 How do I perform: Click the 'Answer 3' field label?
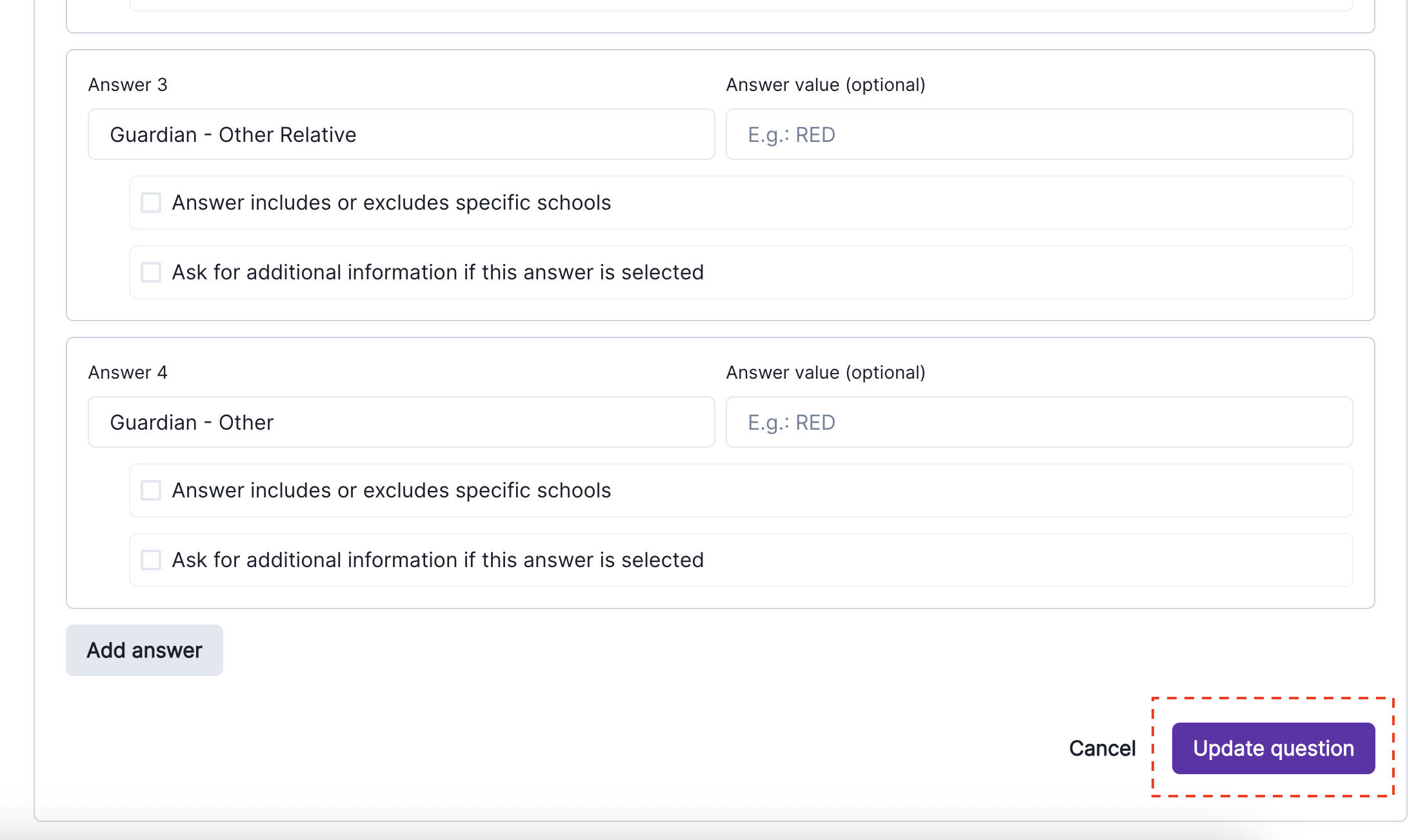click(128, 85)
